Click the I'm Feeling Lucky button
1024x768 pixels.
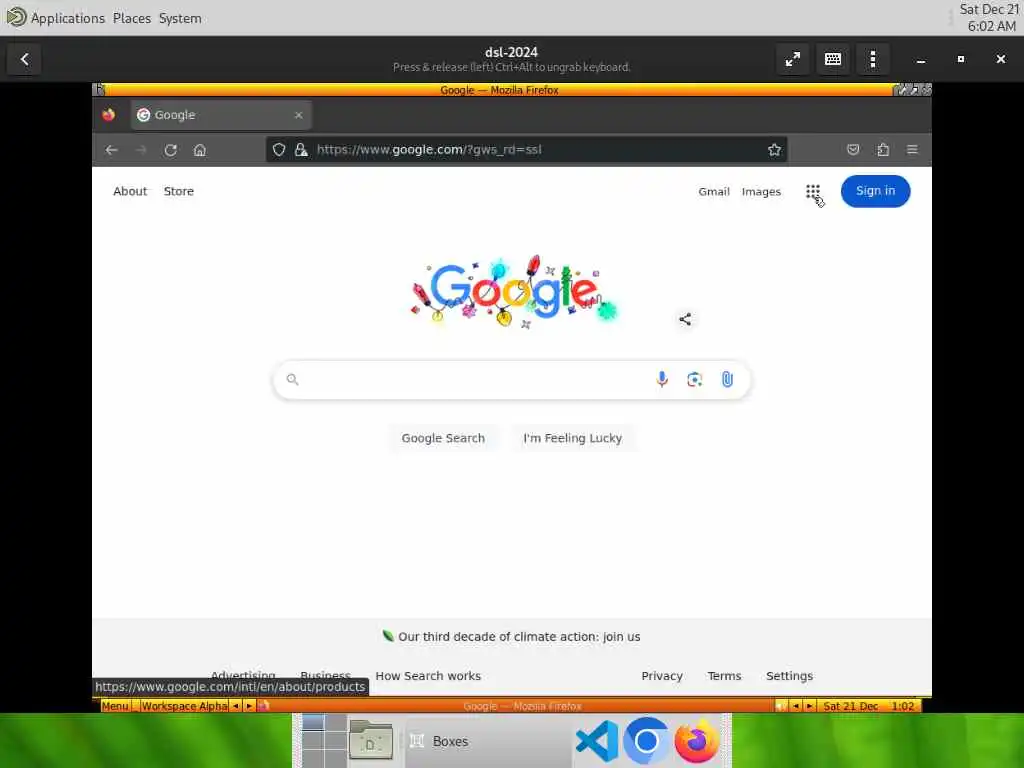click(x=572, y=438)
